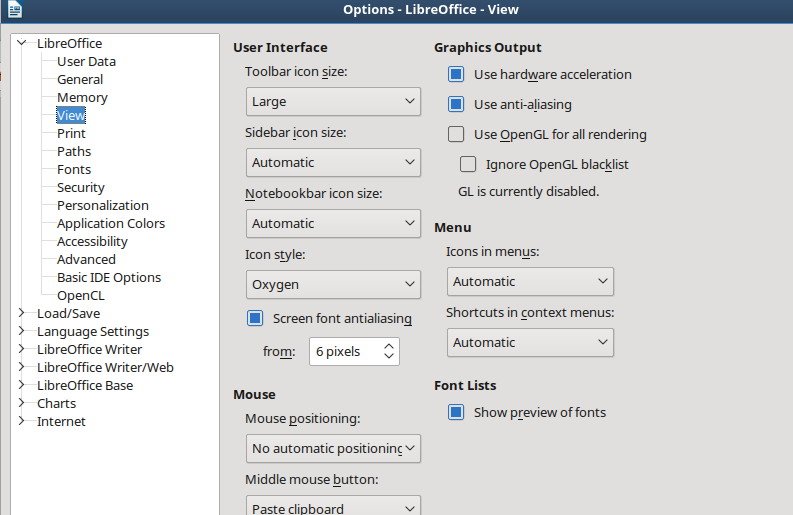Viewport: 793px width, 515px height.
Task: Open Mouse positioning dropdown
Action: pyautogui.click(x=333, y=448)
